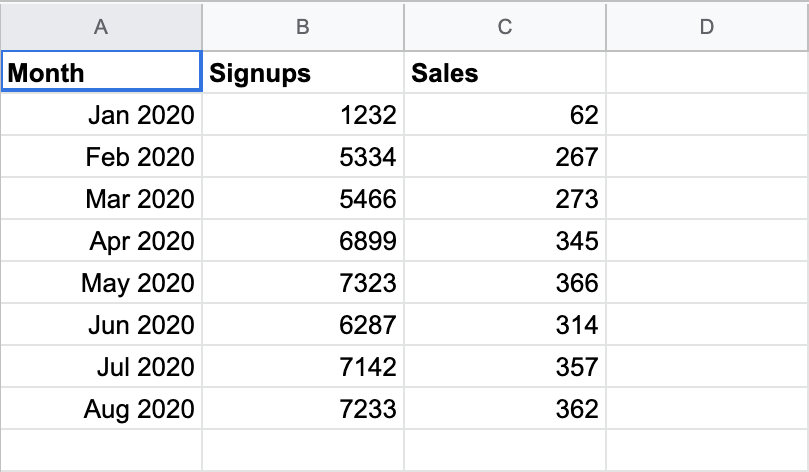Select sales value 62
The width and height of the screenshot is (809, 472).
pyautogui.click(x=505, y=115)
